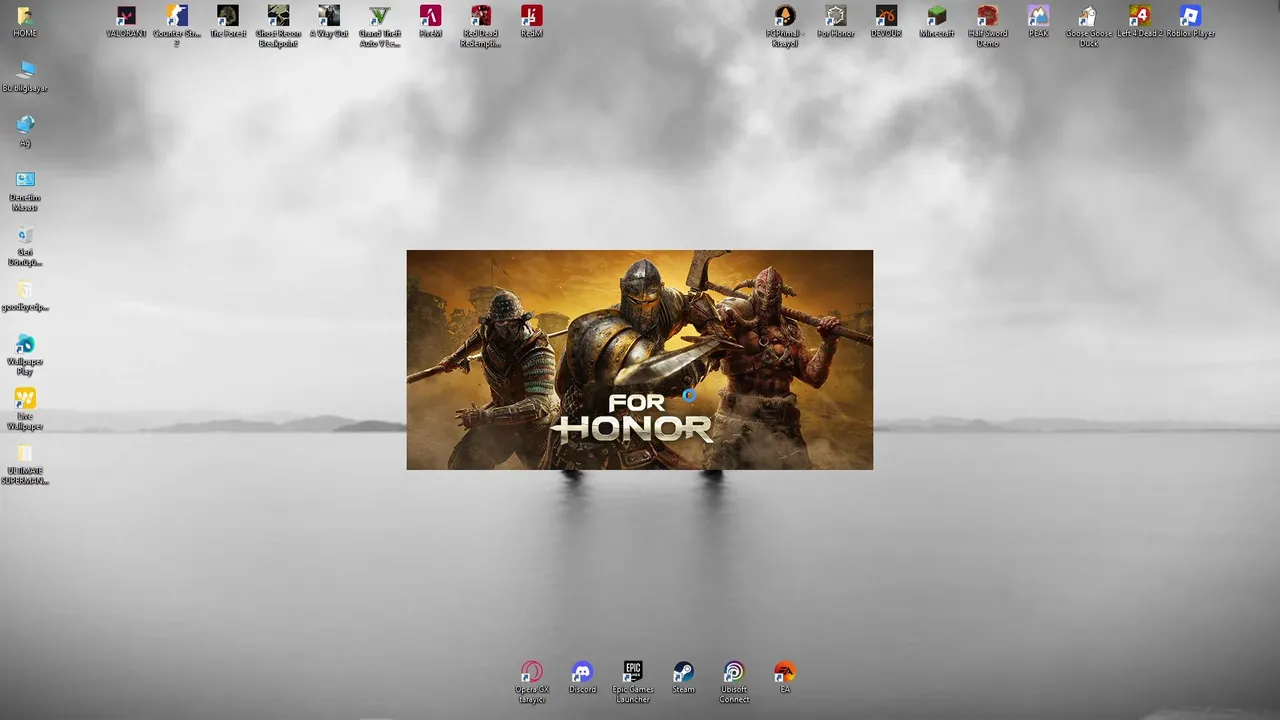Open The Forest game shortcut
The height and width of the screenshot is (720, 1280).
[x=228, y=16]
